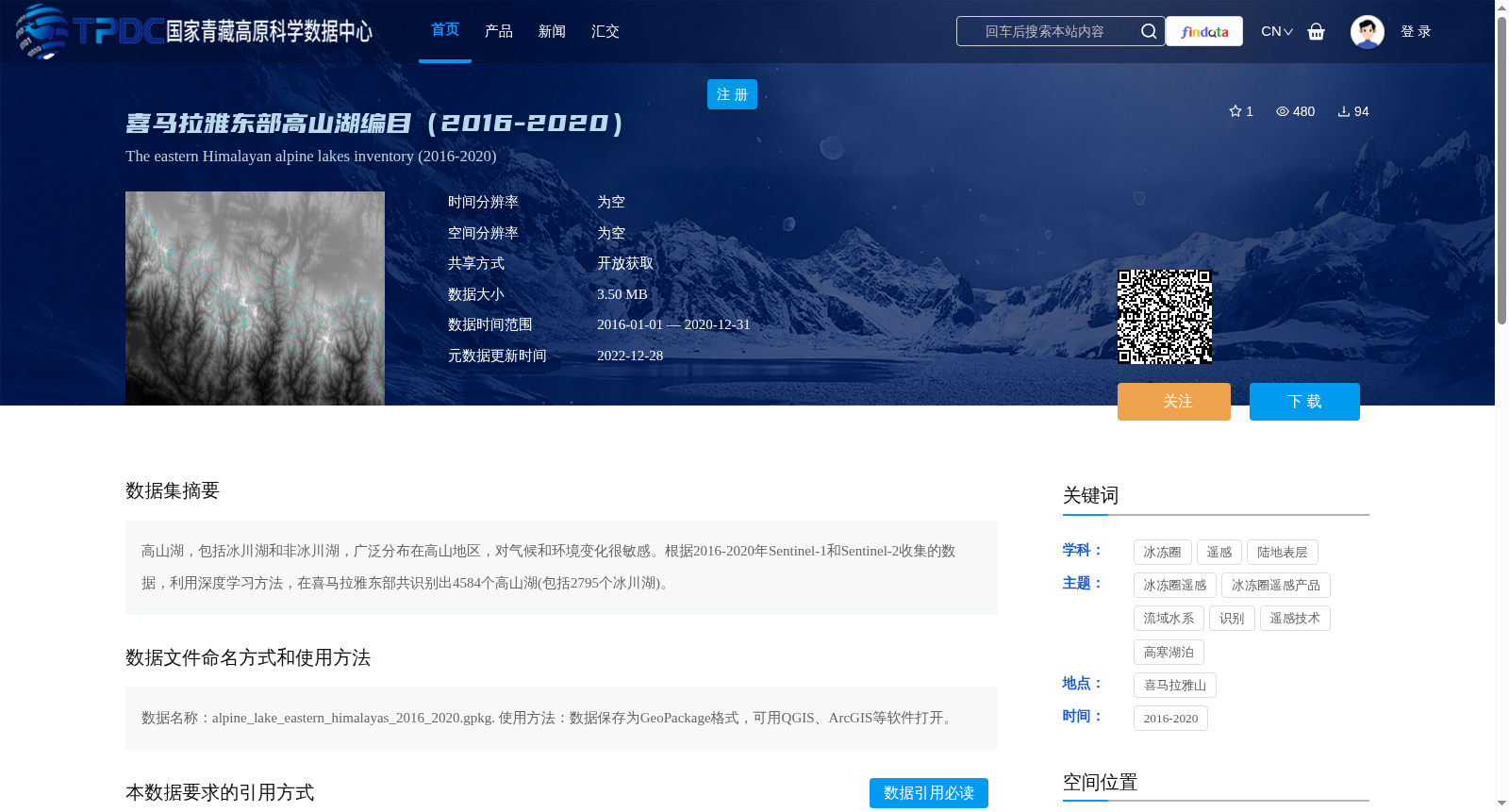This screenshot has width=1509, height=812.
Task: Click the download count icon
Action: pyautogui.click(x=1344, y=111)
